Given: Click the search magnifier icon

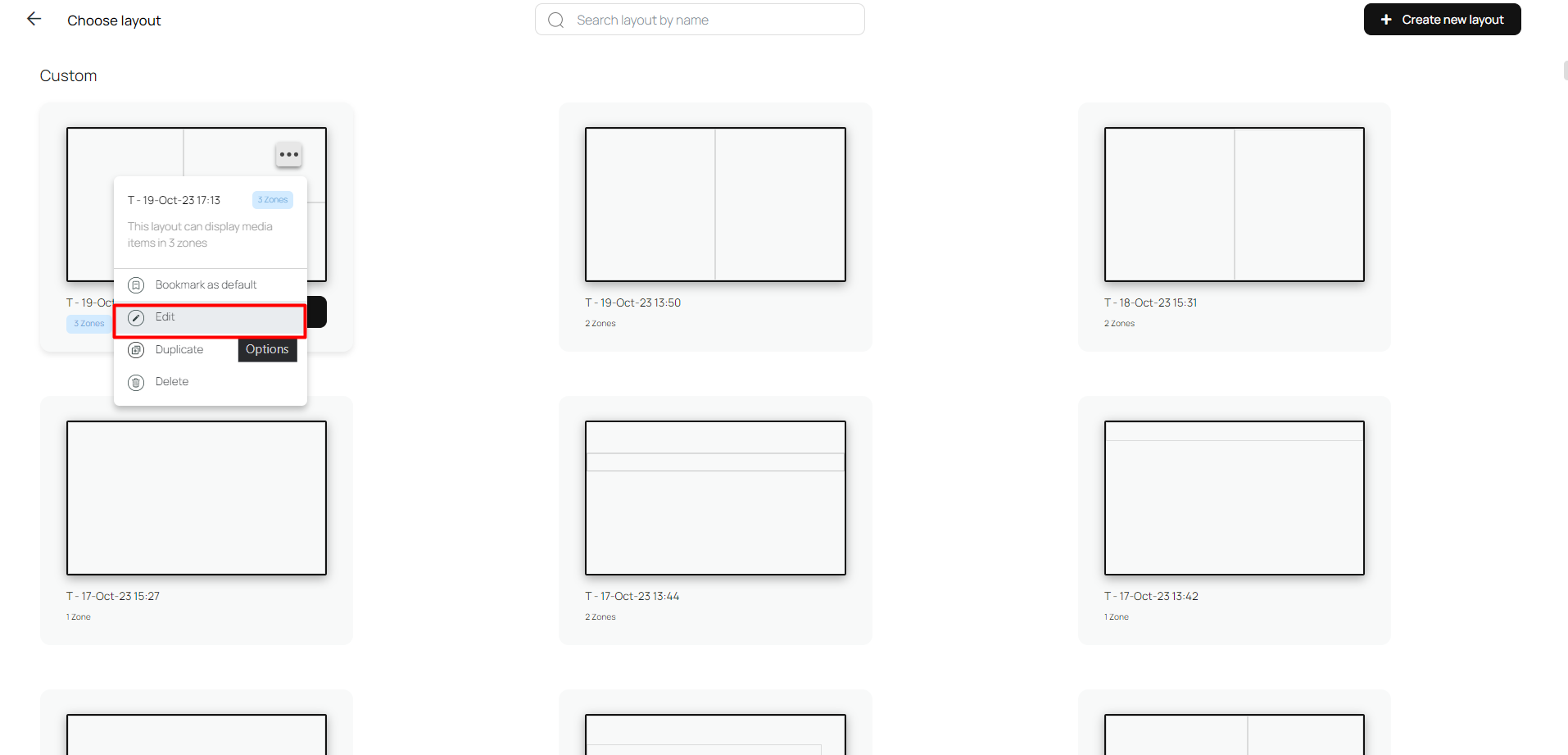Looking at the screenshot, I should (x=556, y=20).
